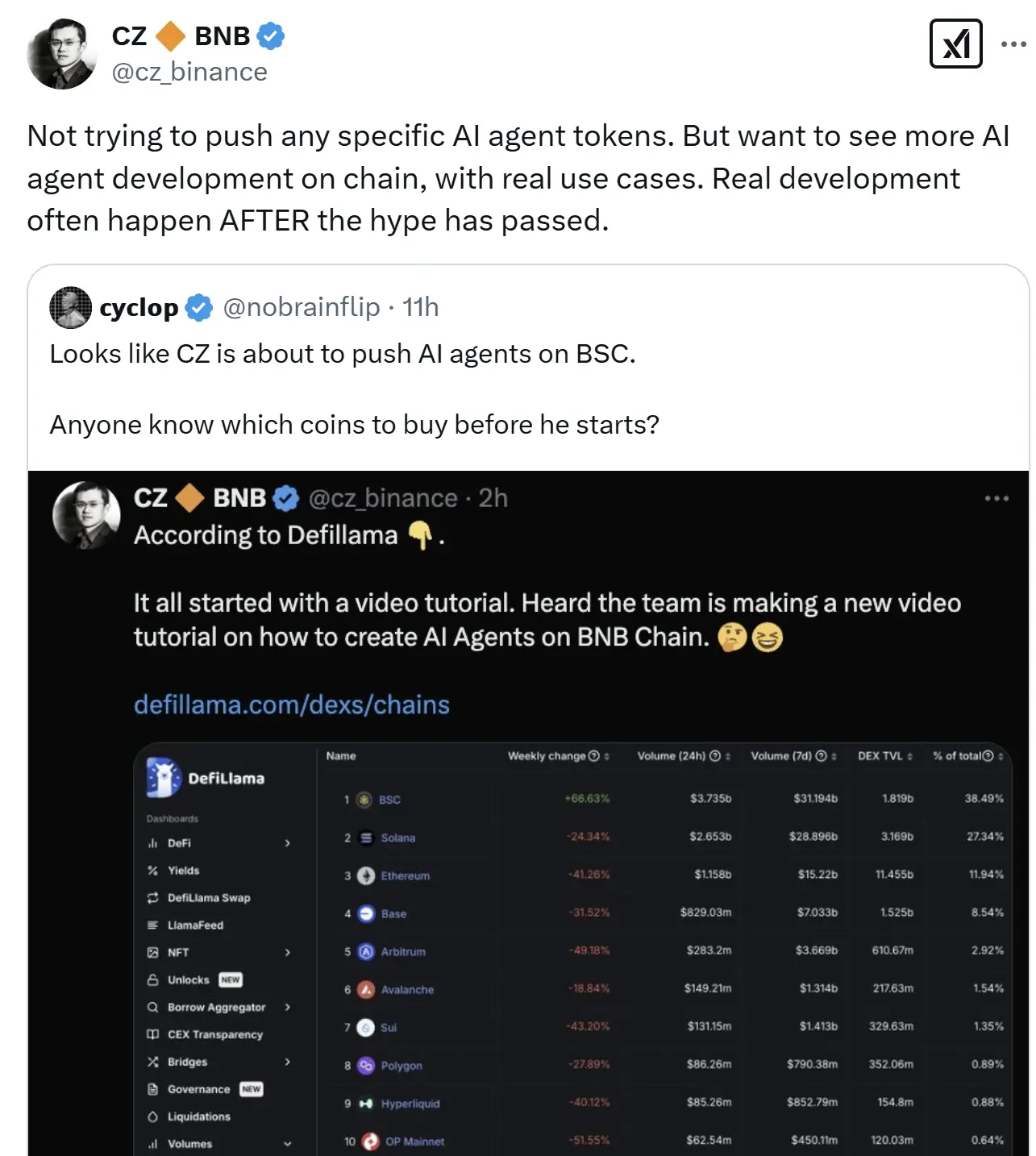Click the Ethereum chain icon in table

[x=366, y=875]
